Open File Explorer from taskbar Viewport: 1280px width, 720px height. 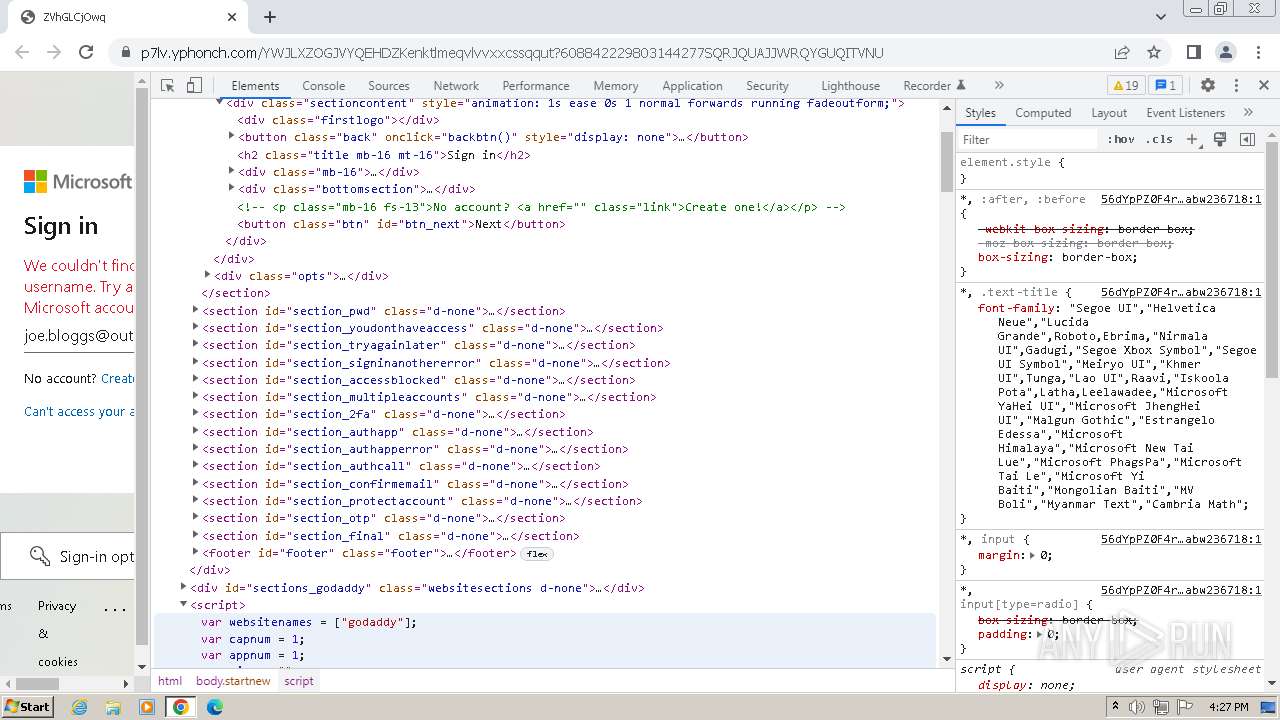coord(113,707)
